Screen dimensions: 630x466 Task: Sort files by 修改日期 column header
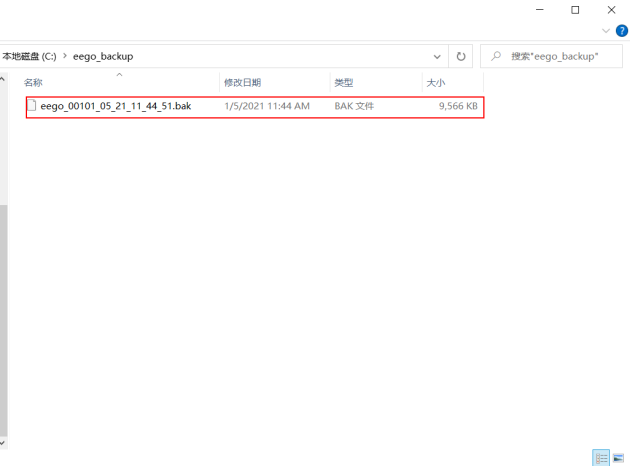242,83
